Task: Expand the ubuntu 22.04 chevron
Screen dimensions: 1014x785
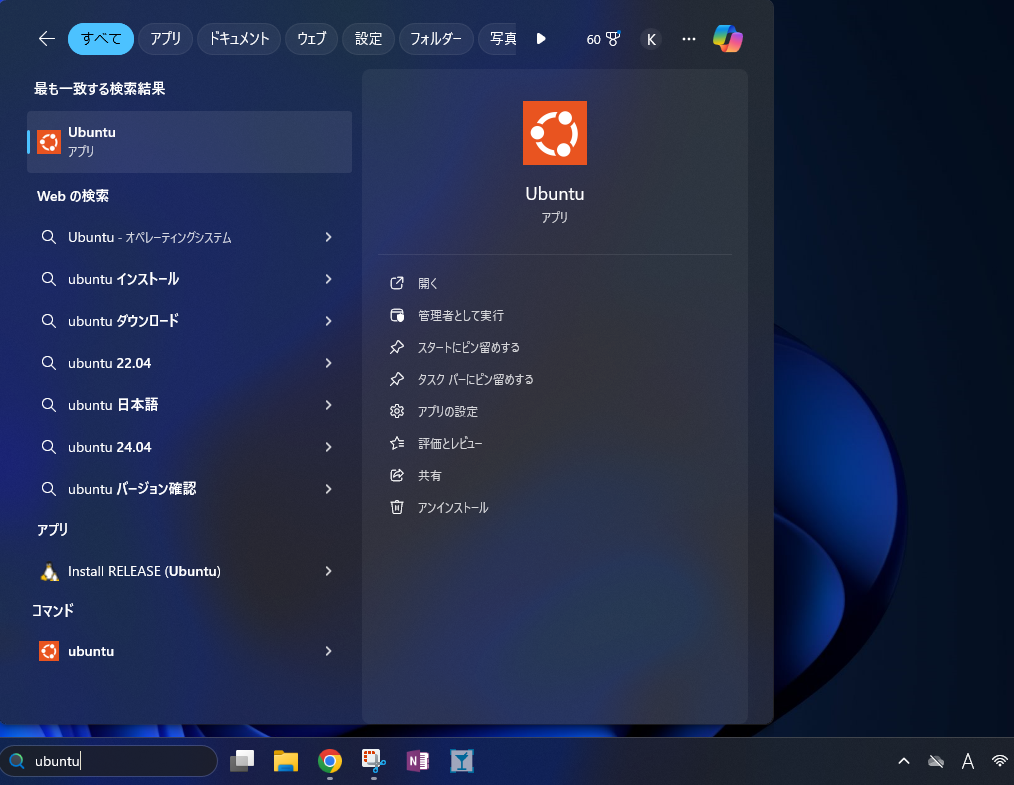Action: click(329, 363)
